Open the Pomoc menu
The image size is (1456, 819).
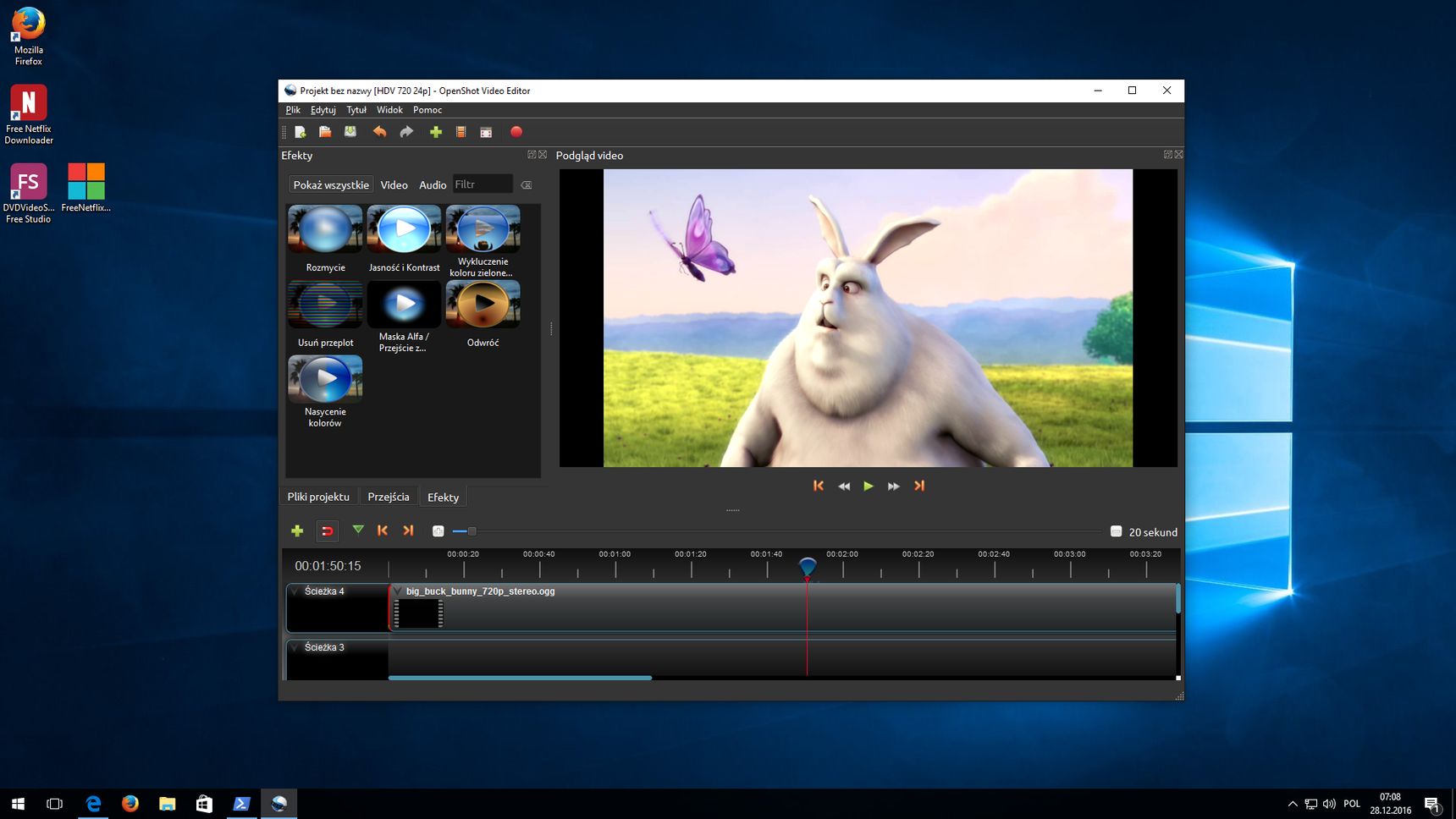pyautogui.click(x=427, y=110)
